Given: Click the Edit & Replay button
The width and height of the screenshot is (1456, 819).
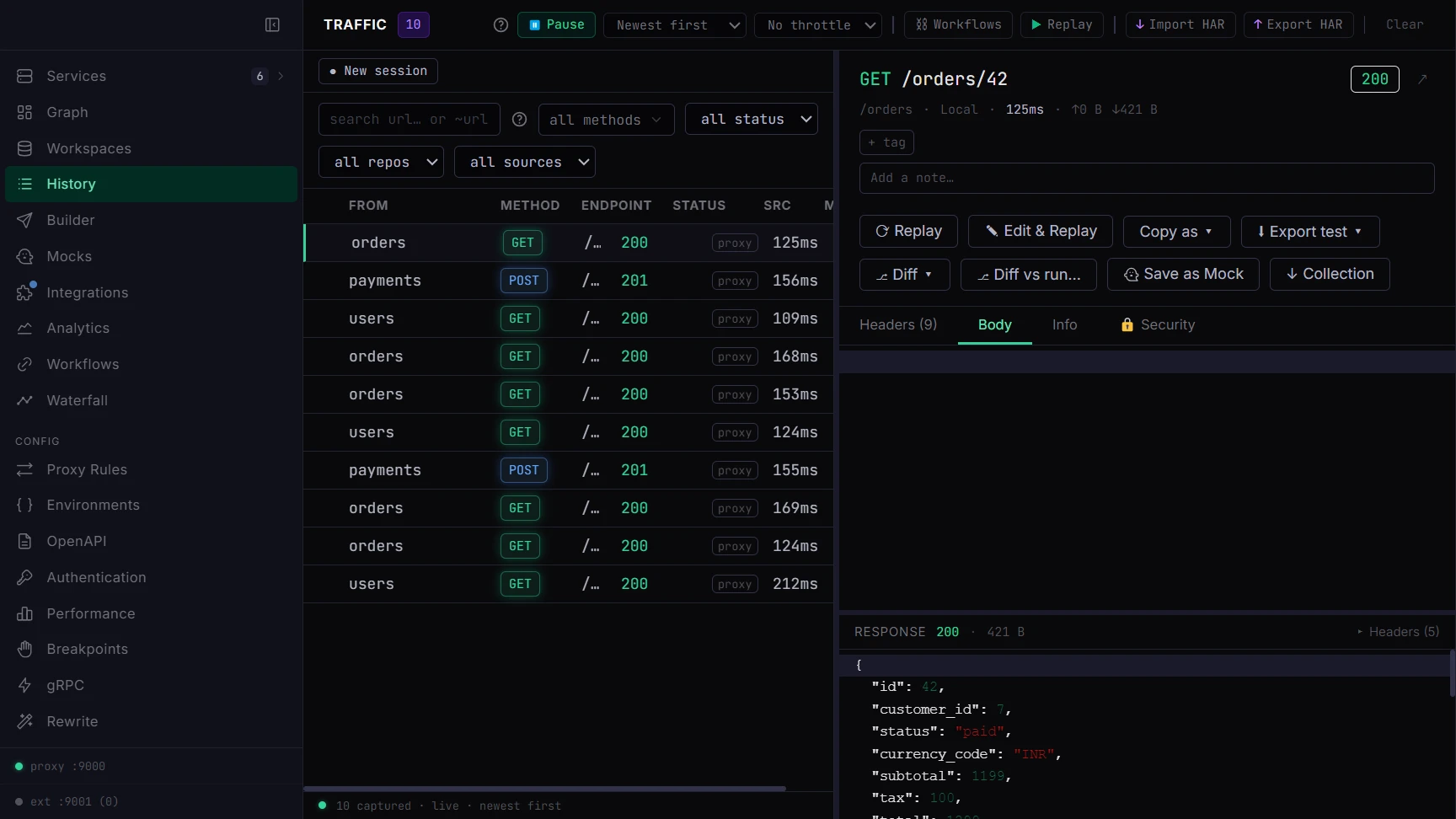Looking at the screenshot, I should [x=1041, y=231].
